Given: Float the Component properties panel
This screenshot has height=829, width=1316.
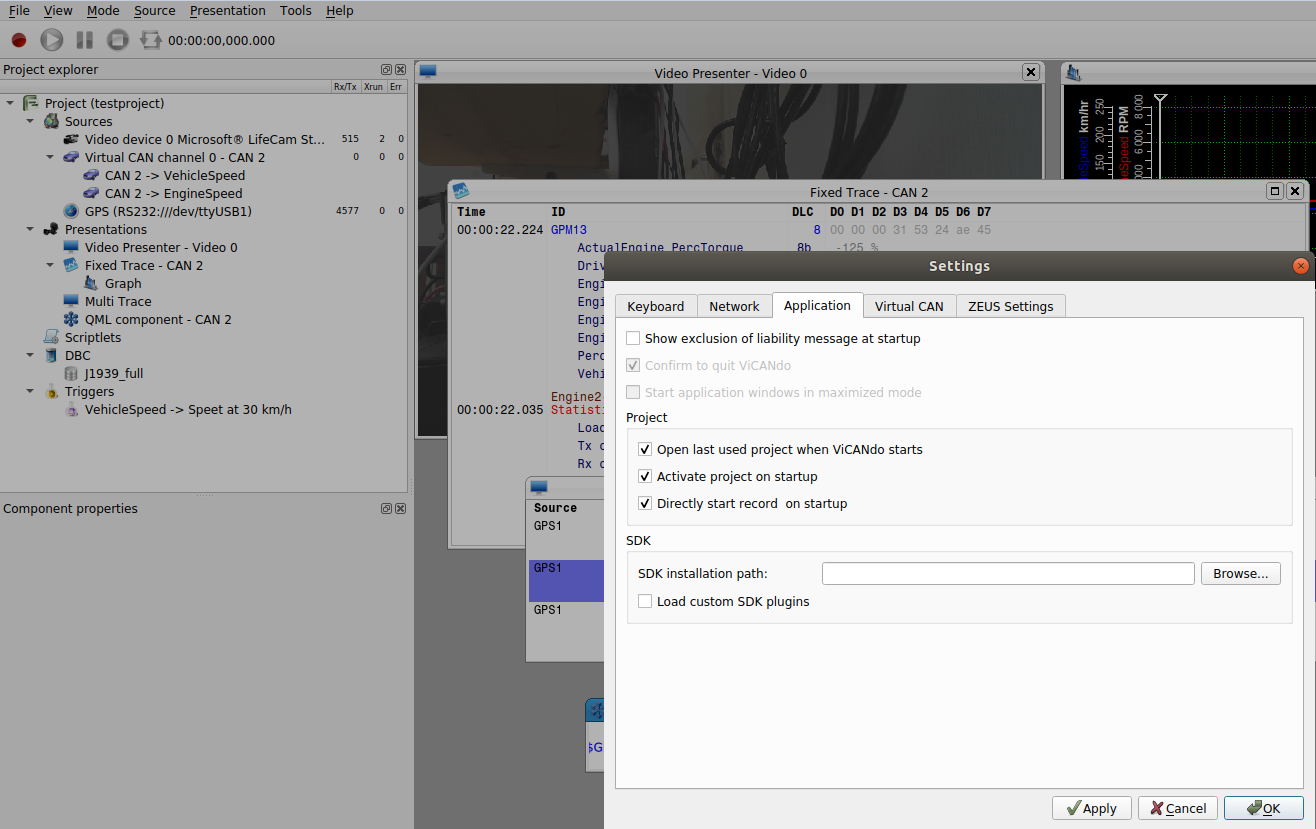Looking at the screenshot, I should tap(386, 509).
